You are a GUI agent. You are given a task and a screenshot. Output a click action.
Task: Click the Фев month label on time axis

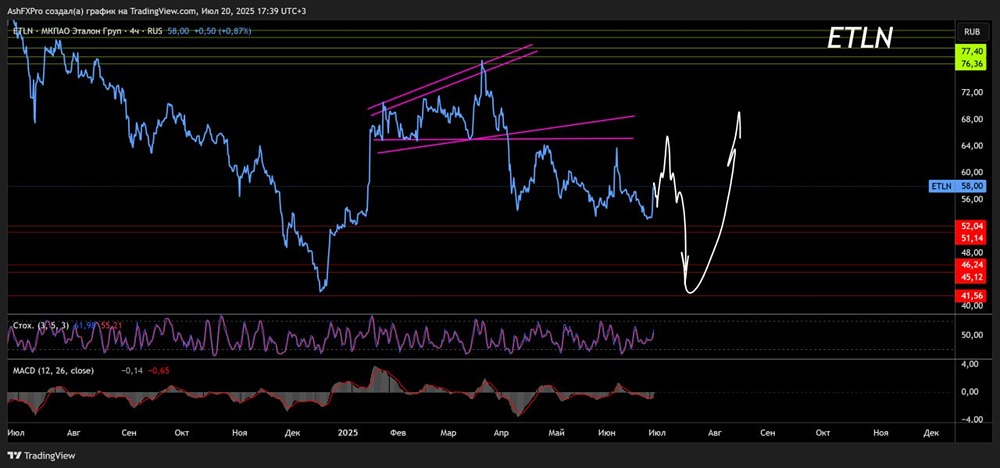[398, 433]
